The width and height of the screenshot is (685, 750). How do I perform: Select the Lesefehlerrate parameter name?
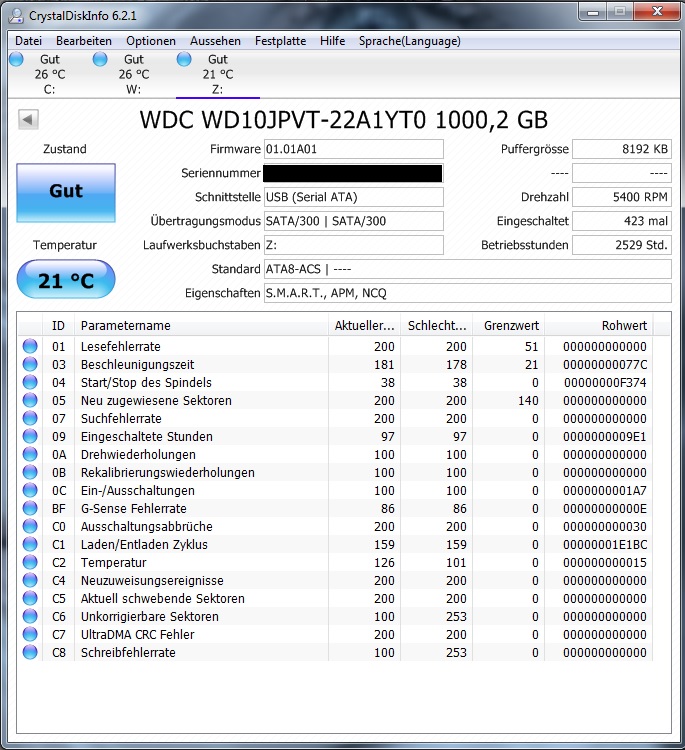pyautogui.click(x=121, y=346)
